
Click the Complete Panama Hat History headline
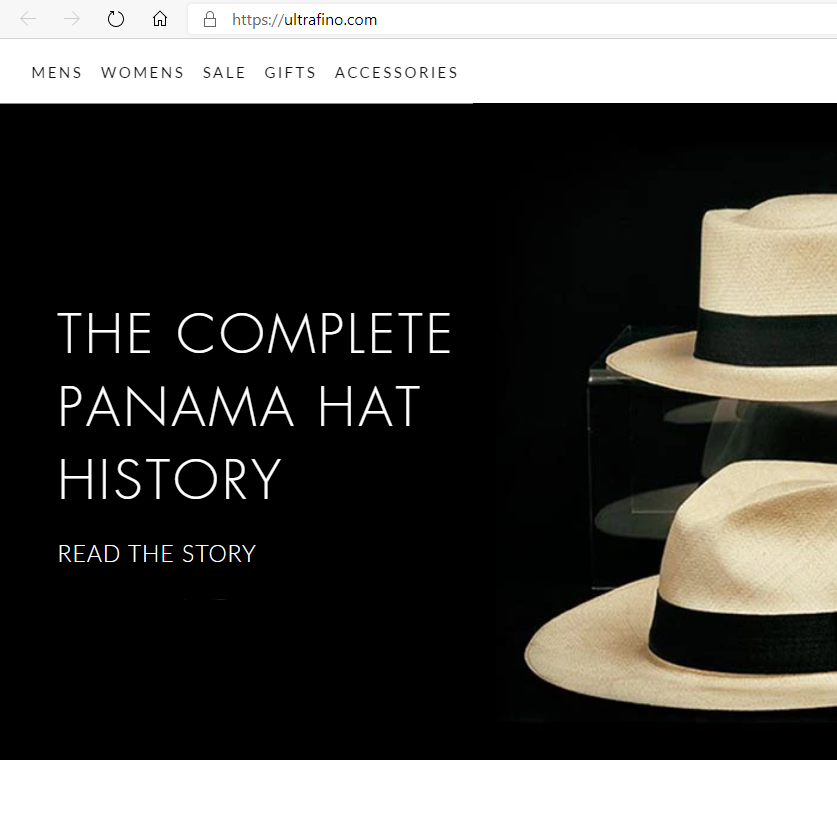[255, 406]
